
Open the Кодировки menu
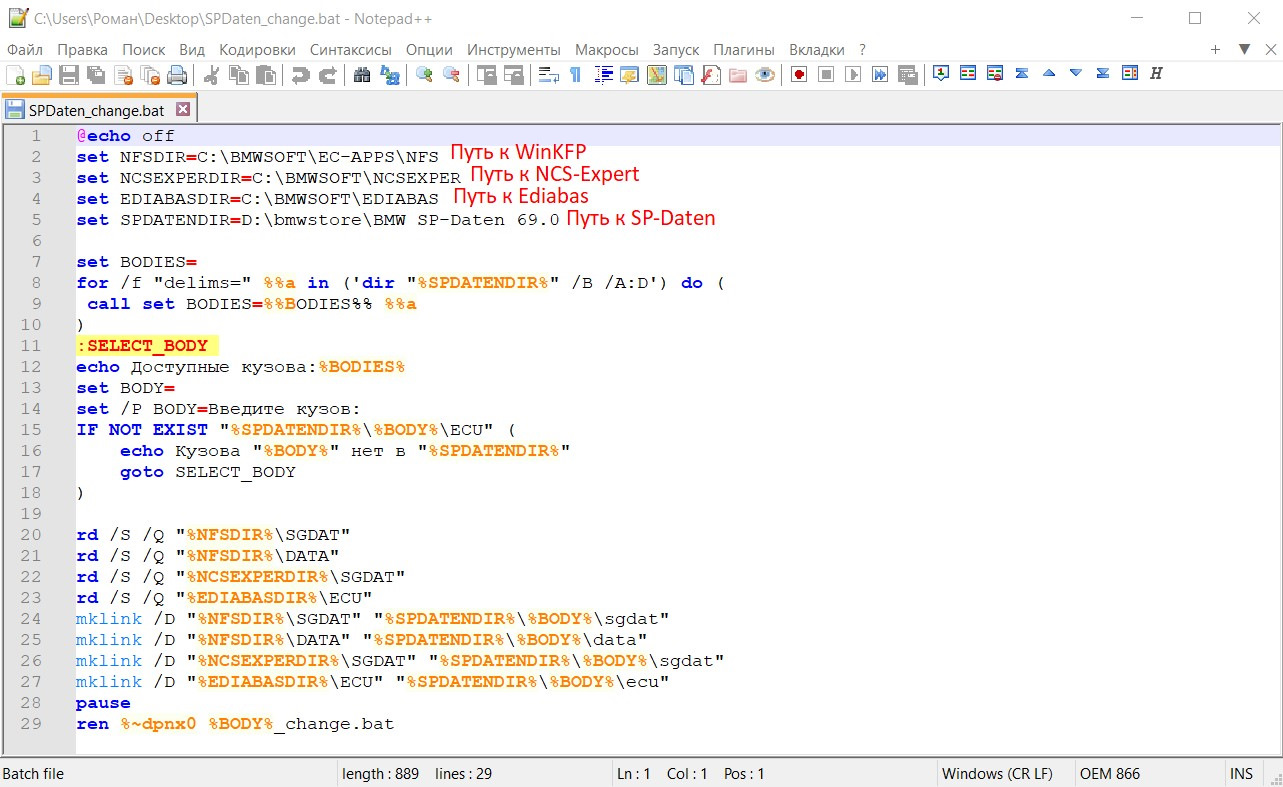(257, 49)
